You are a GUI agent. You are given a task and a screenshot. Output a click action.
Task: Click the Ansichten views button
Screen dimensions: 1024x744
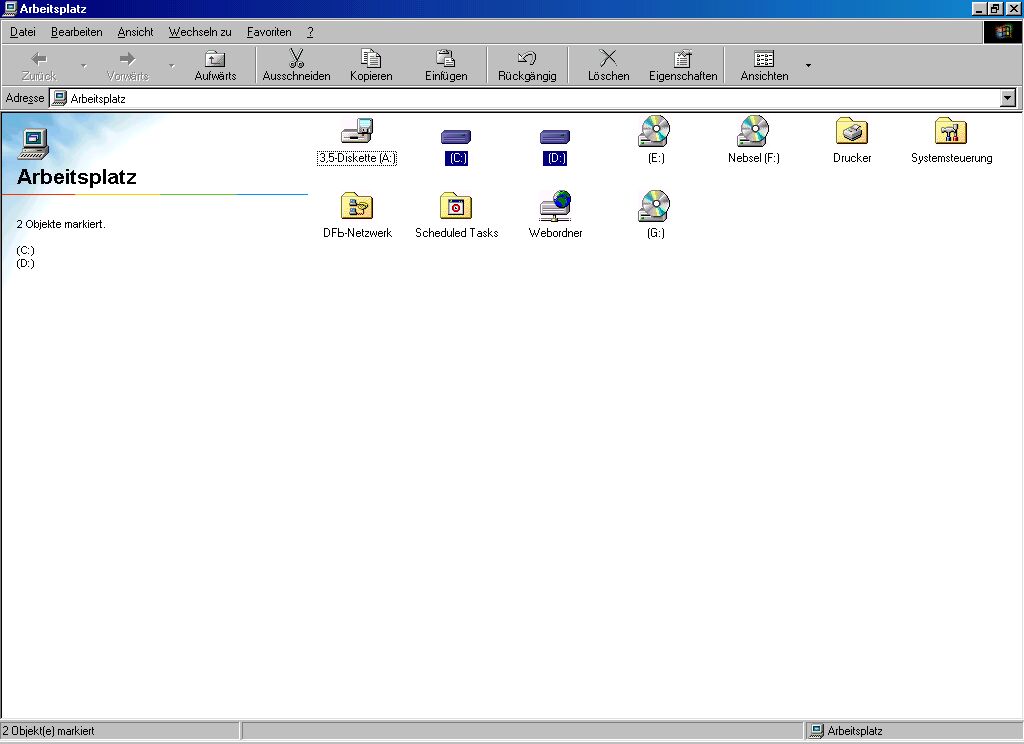[764, 65]
